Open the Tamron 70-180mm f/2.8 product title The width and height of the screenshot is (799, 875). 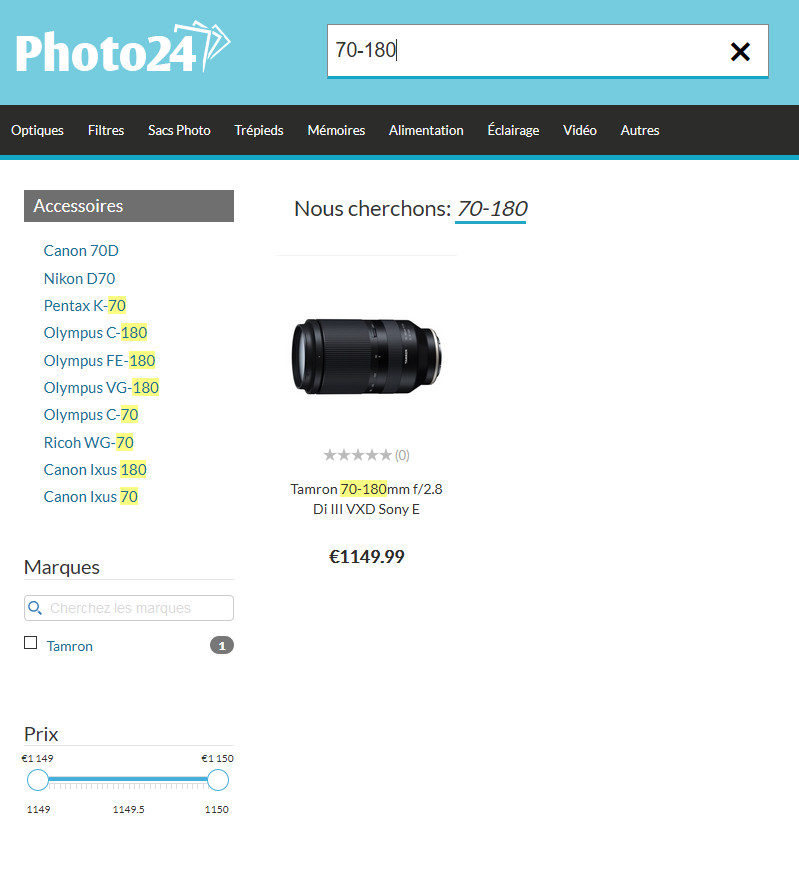(x=366, y=499)
